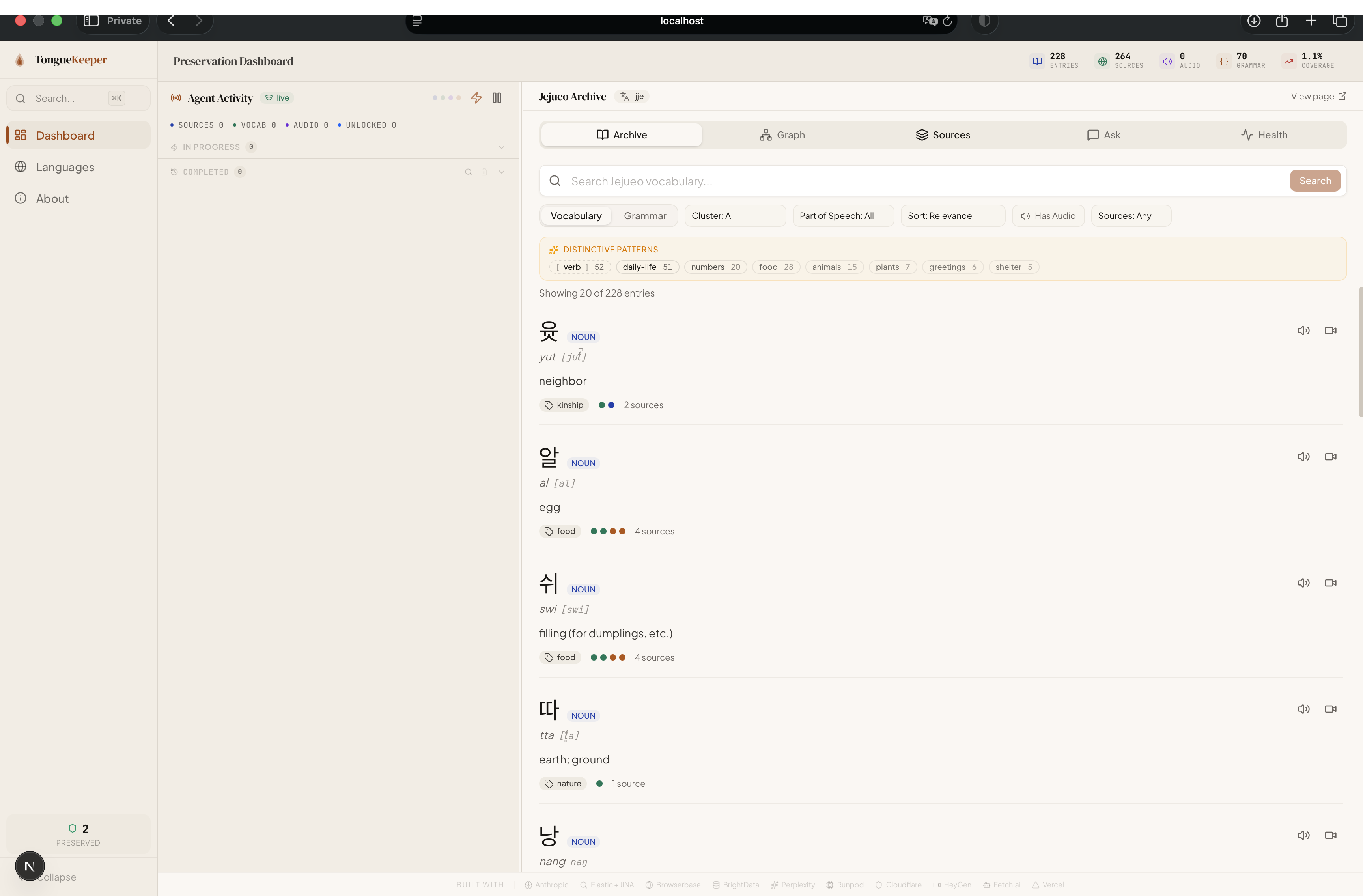Click the video icon for the 따 entry

[x=1330, y=709]
